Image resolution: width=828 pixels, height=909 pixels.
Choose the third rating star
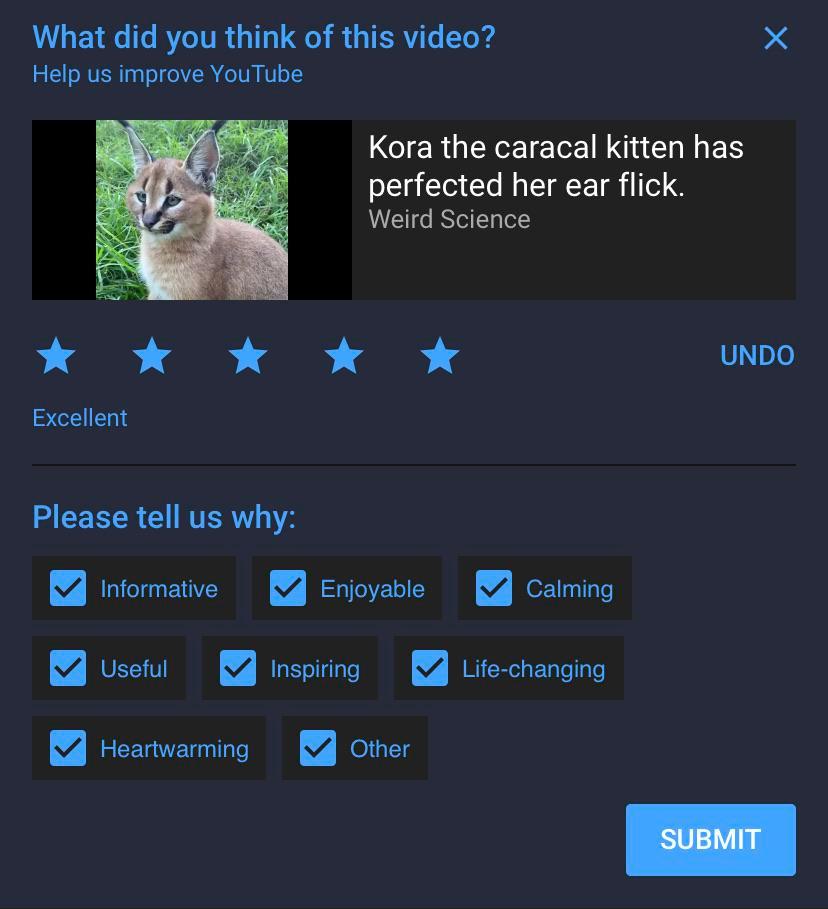[248, 355]
